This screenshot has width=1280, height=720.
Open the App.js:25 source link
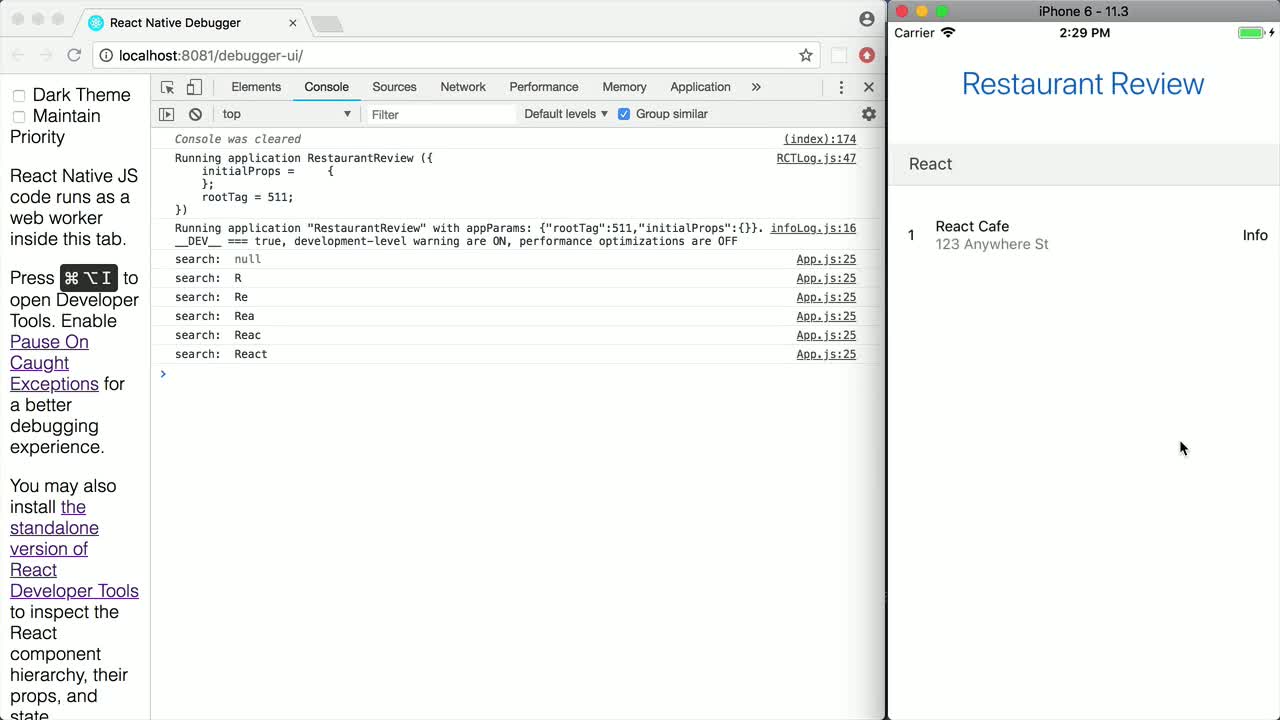pyautogui.click(x=825, y=259)
